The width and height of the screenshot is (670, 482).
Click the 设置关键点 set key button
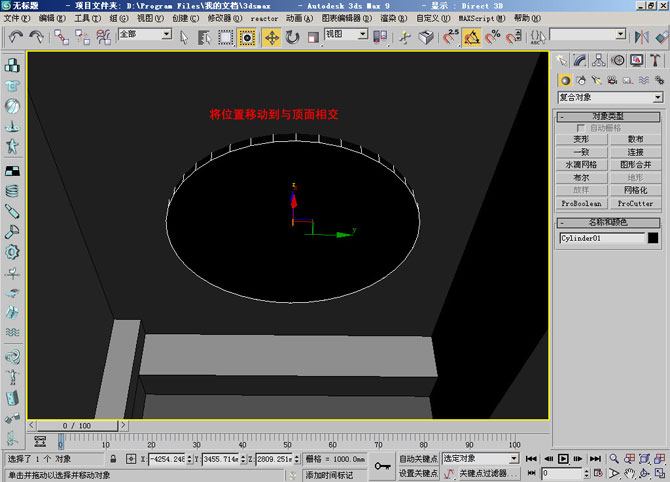418,474
